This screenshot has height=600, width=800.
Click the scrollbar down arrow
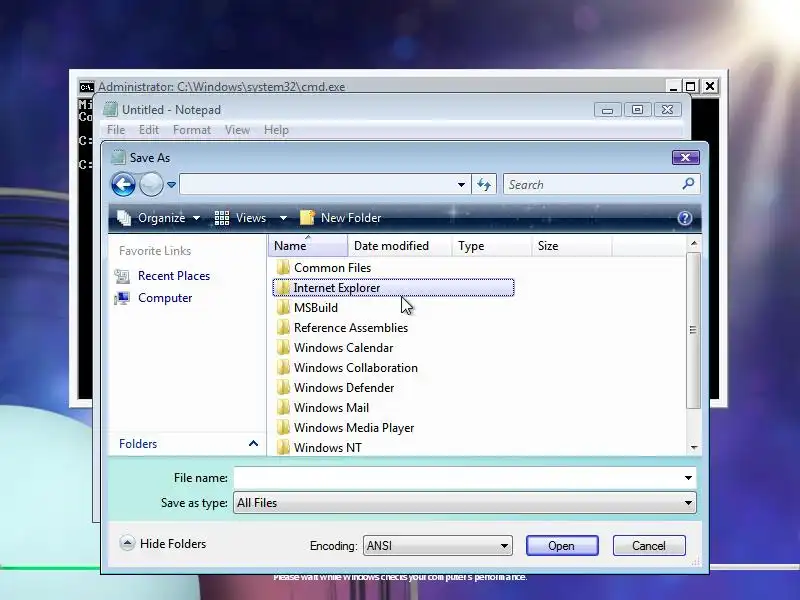point(694,447)
